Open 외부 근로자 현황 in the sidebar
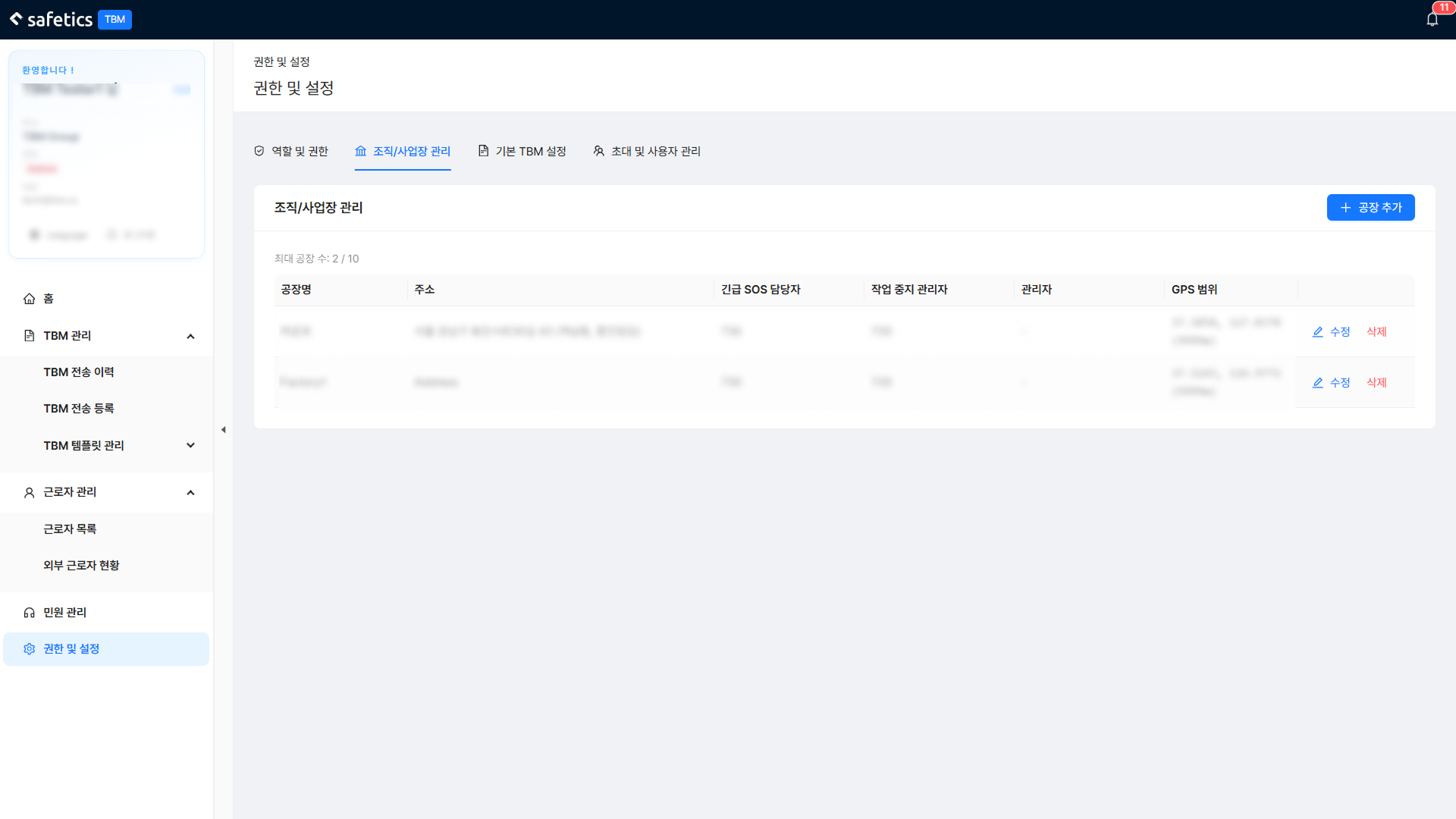The width and height of the screenshot is (1456, 819). (106, 566)
